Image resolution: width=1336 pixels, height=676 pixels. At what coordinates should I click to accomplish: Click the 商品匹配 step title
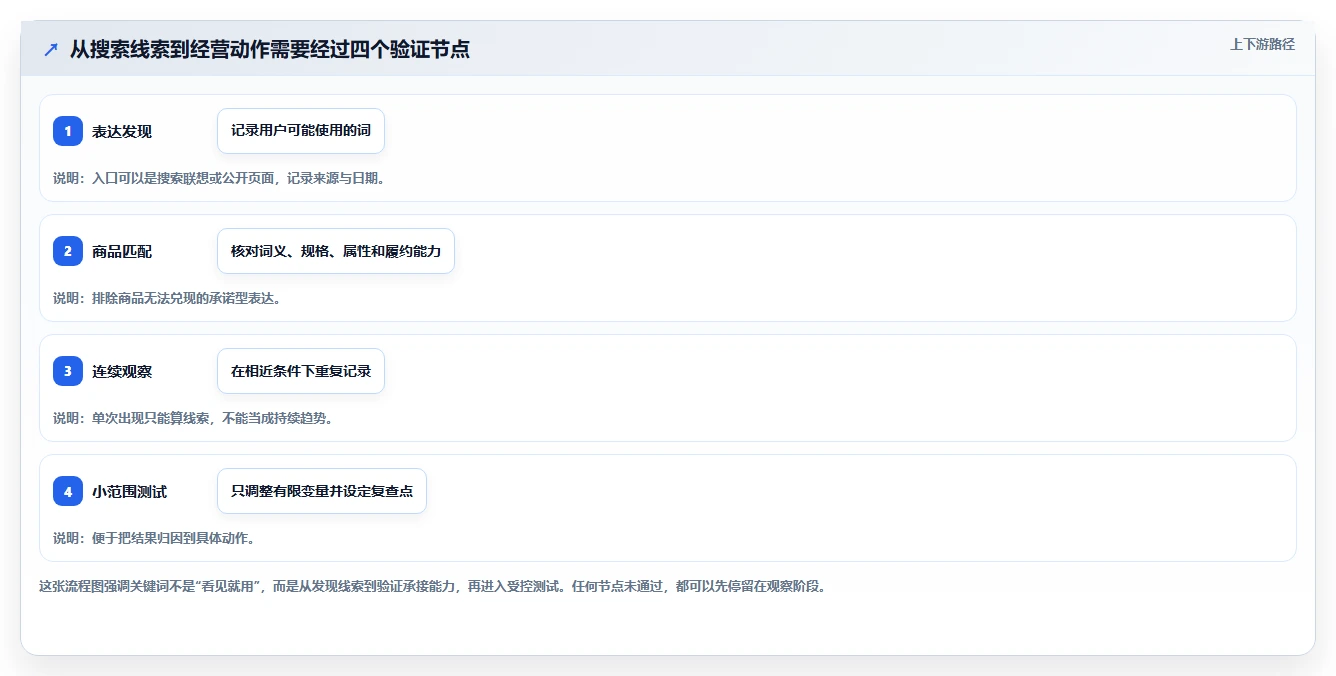pos(122,251)
